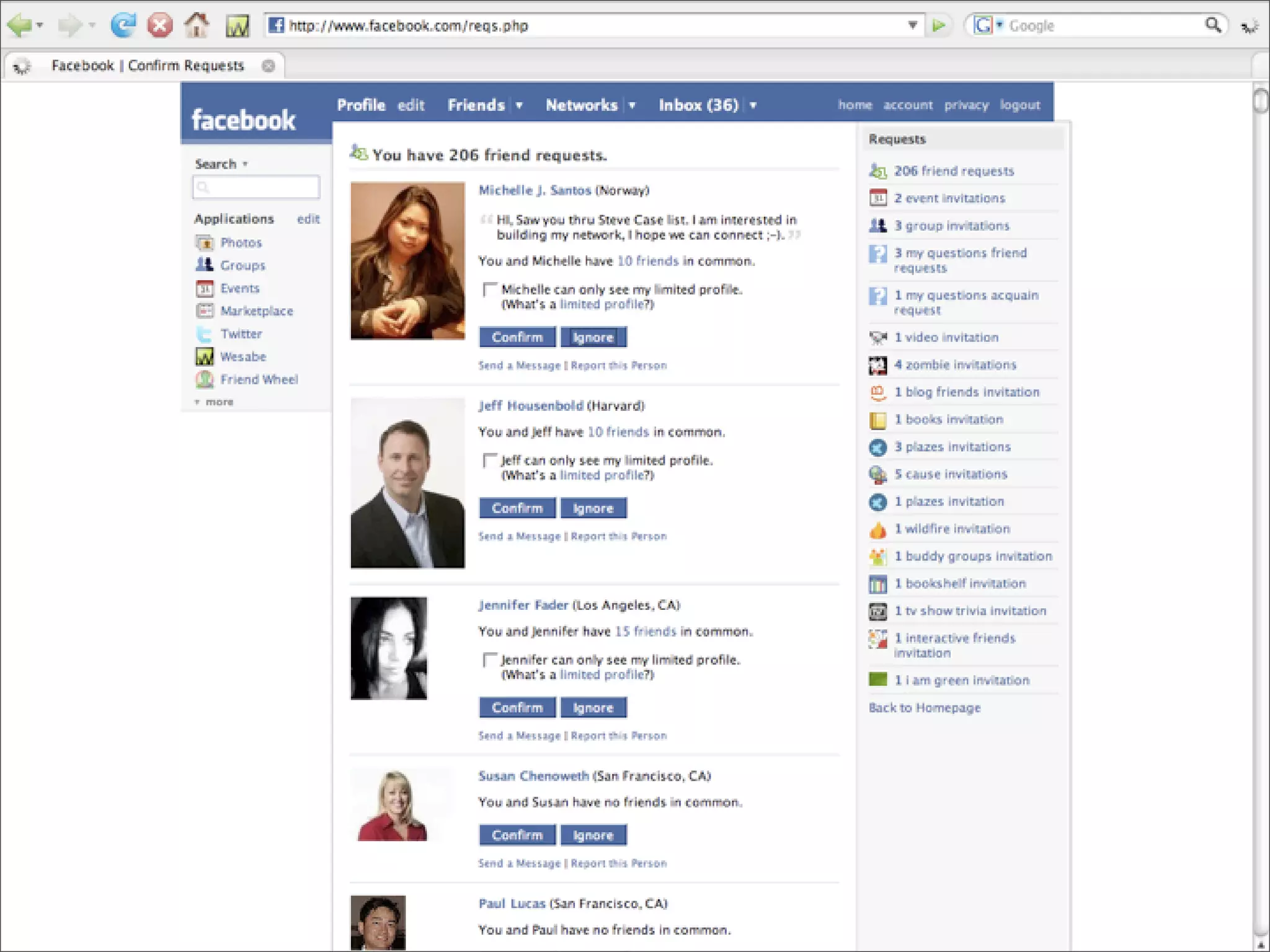
Task: Click into the Facebook search field
Action: pos(256,187)
